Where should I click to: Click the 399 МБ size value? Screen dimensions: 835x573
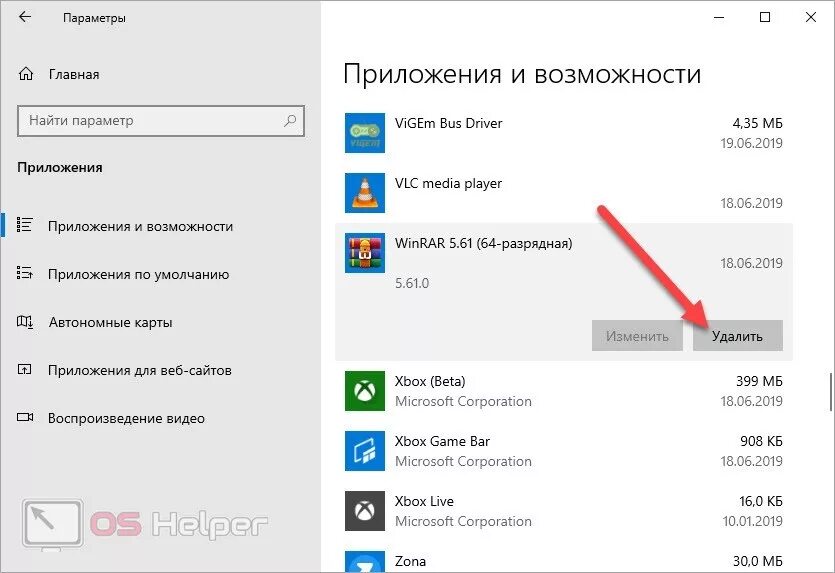(759, 381)
